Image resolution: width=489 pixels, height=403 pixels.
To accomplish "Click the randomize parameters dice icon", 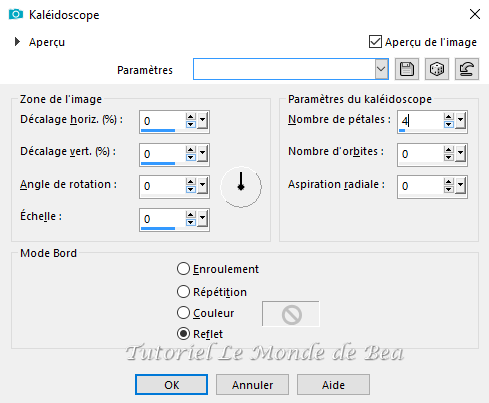I will [x=437, y=69].
